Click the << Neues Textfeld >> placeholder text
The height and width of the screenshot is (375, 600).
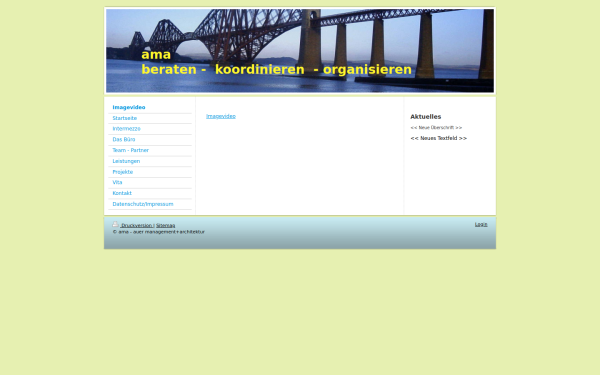[439, 138]
